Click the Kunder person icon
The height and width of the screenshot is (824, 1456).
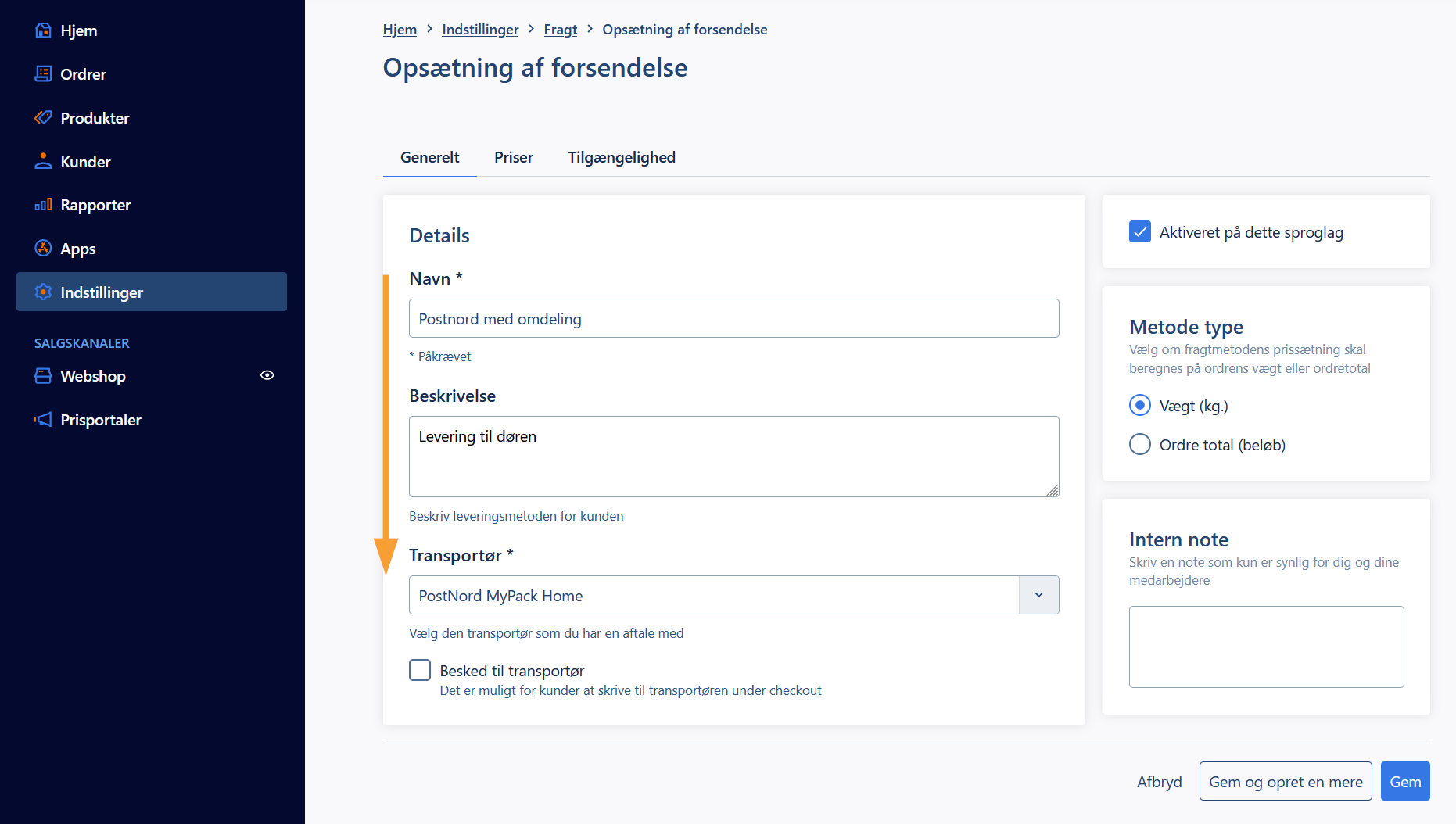pyautogui.click(x=43, y=162)
